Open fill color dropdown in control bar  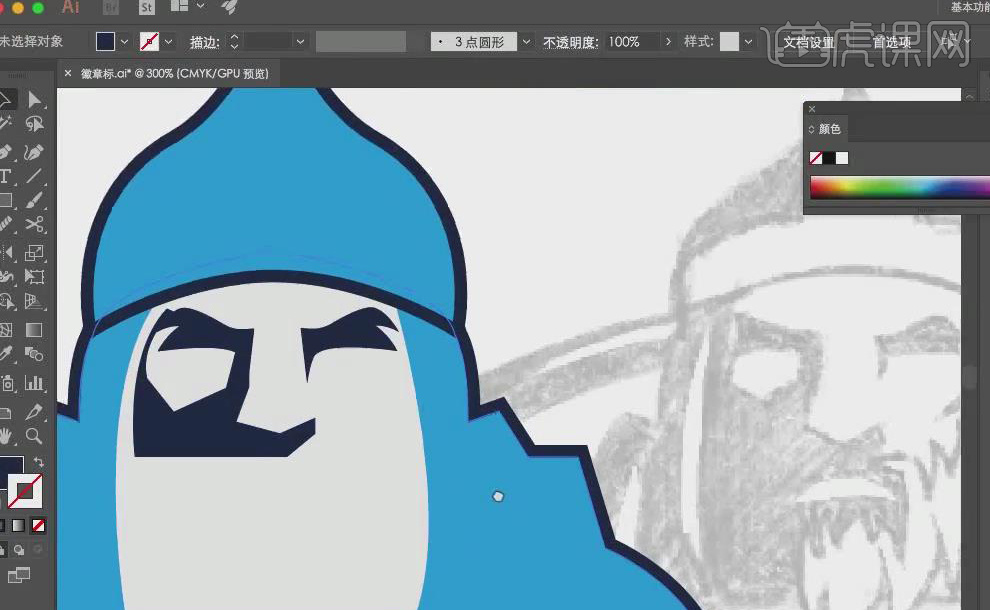click(x=124, y=42)
